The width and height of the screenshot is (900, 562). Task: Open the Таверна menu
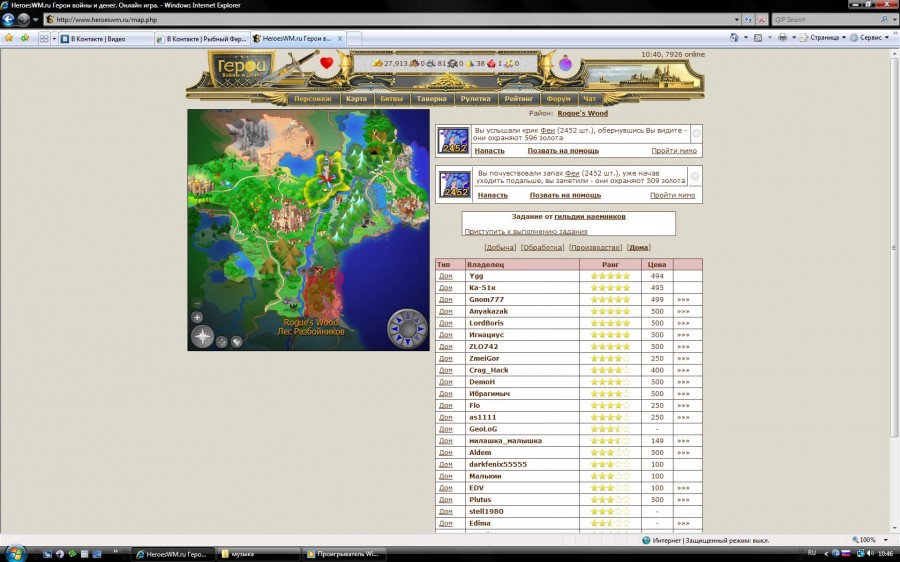432,99
